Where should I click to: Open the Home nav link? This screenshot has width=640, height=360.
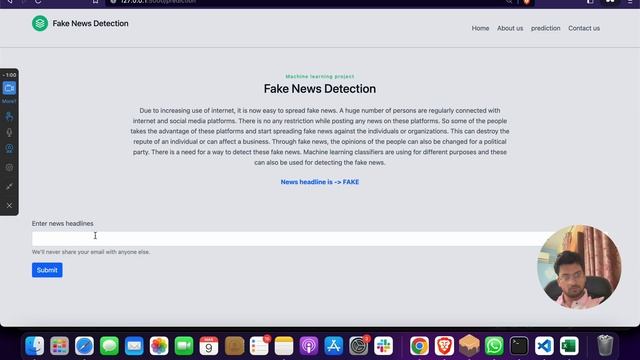(x=480, y=28)
